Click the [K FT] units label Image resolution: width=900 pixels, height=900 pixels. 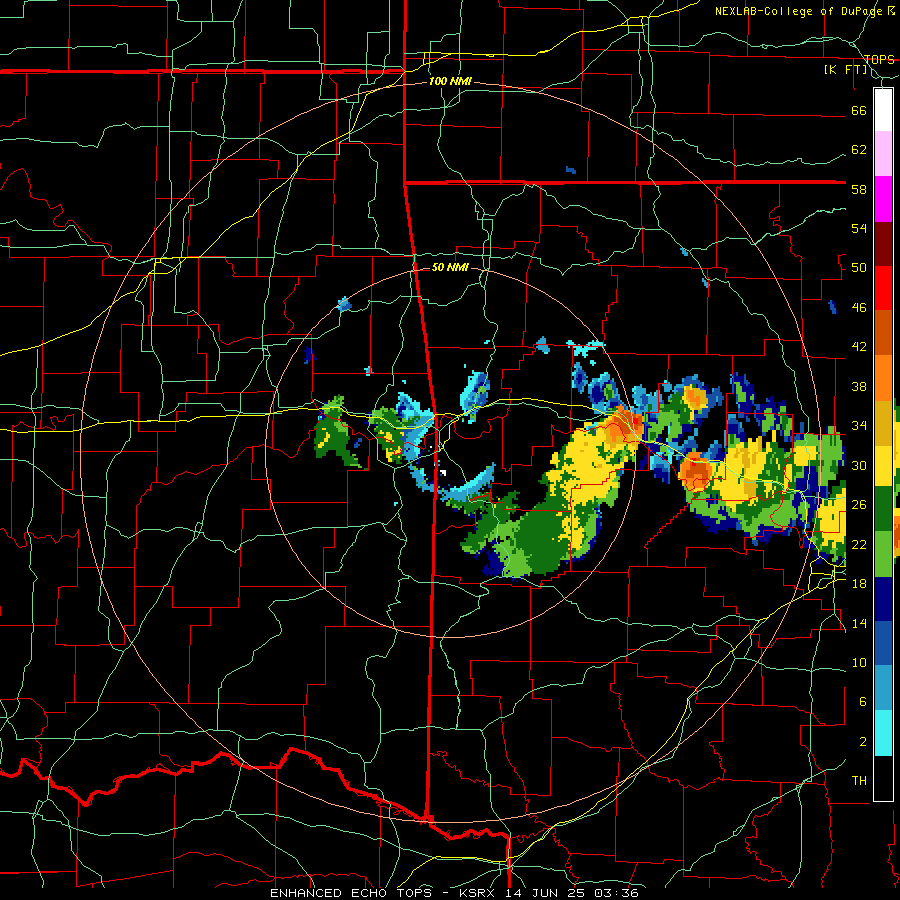pyautogui.click(x=846, y=70)
